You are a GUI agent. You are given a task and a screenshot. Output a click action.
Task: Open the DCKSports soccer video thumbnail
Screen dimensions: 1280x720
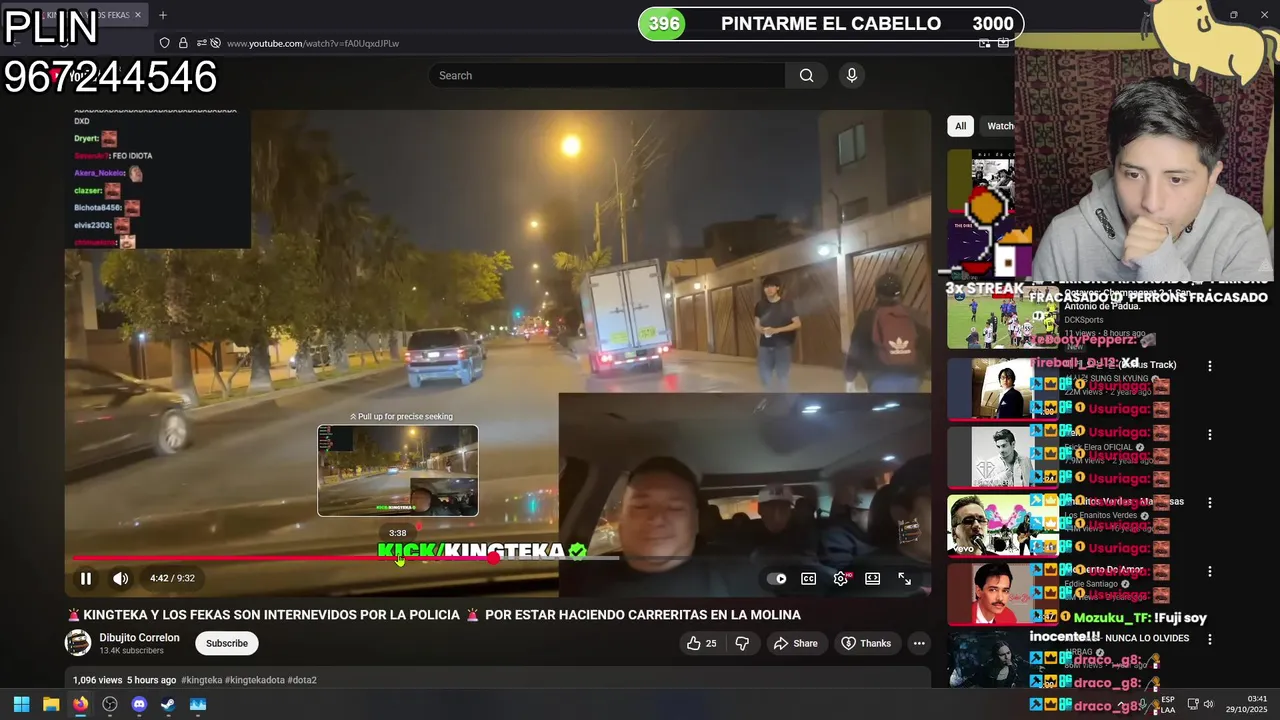[x=1002, y=317]
